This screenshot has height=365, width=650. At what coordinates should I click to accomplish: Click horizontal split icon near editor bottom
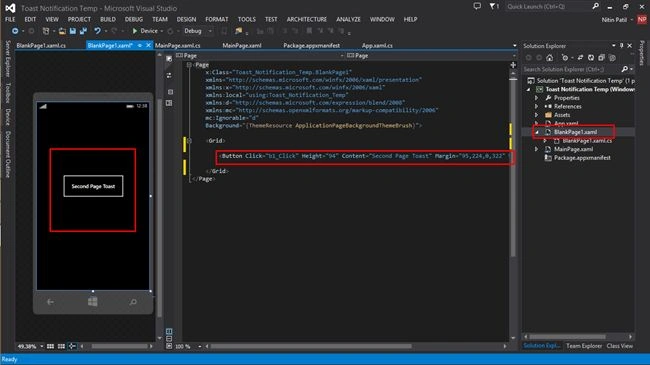point(169,339)
